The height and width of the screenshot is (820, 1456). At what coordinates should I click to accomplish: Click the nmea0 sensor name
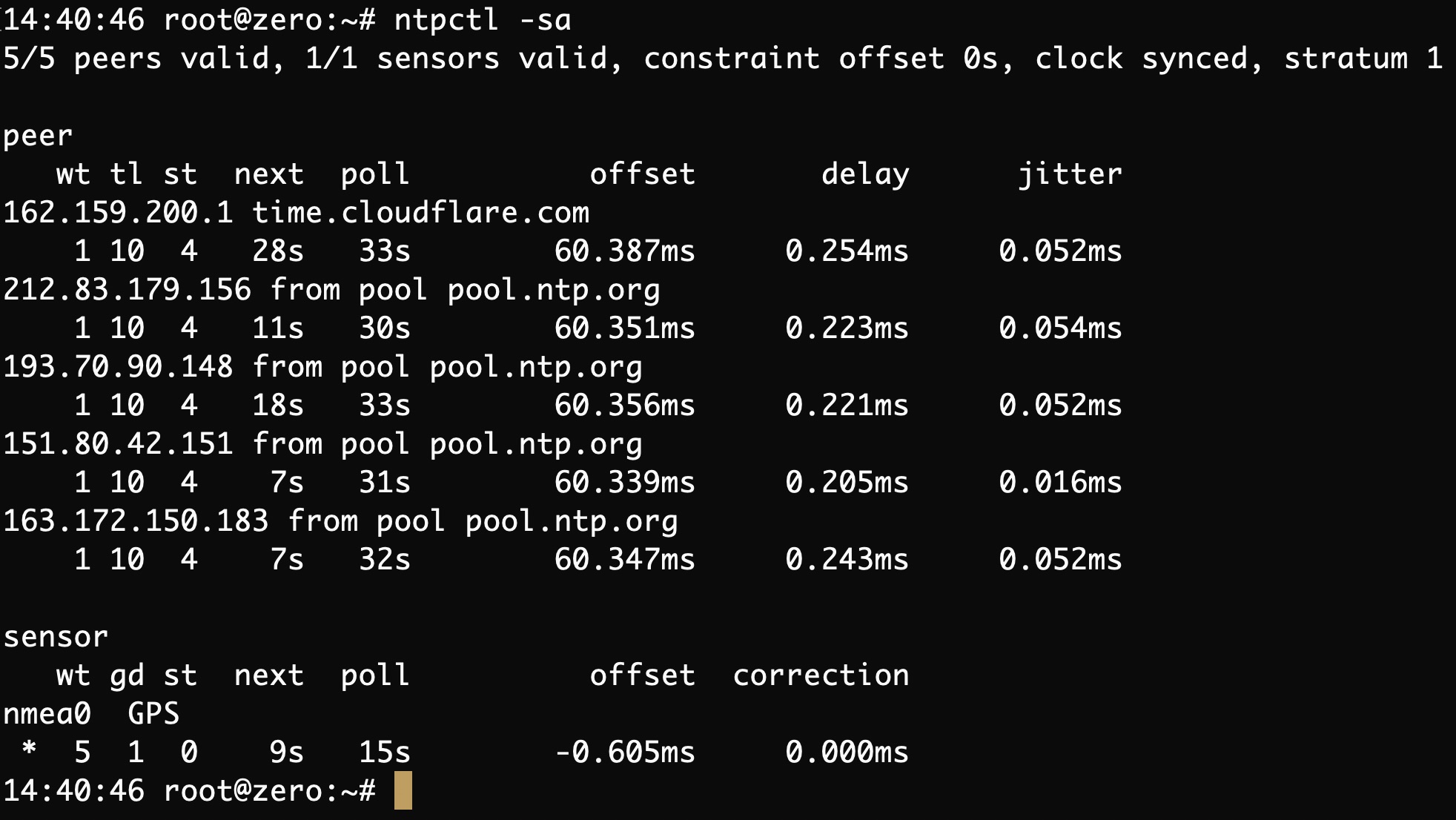click(x=47, y=714)
